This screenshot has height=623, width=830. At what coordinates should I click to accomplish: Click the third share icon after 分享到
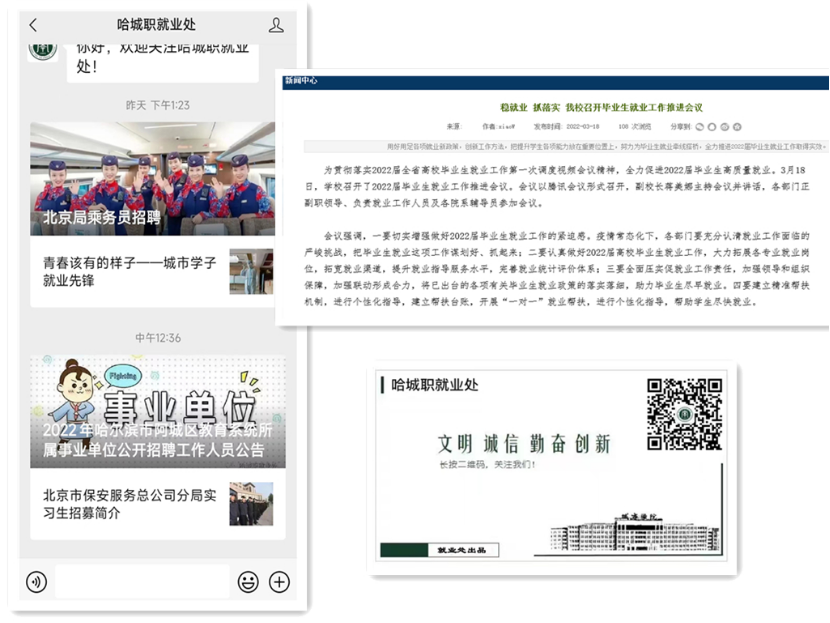tap(725, 127)
